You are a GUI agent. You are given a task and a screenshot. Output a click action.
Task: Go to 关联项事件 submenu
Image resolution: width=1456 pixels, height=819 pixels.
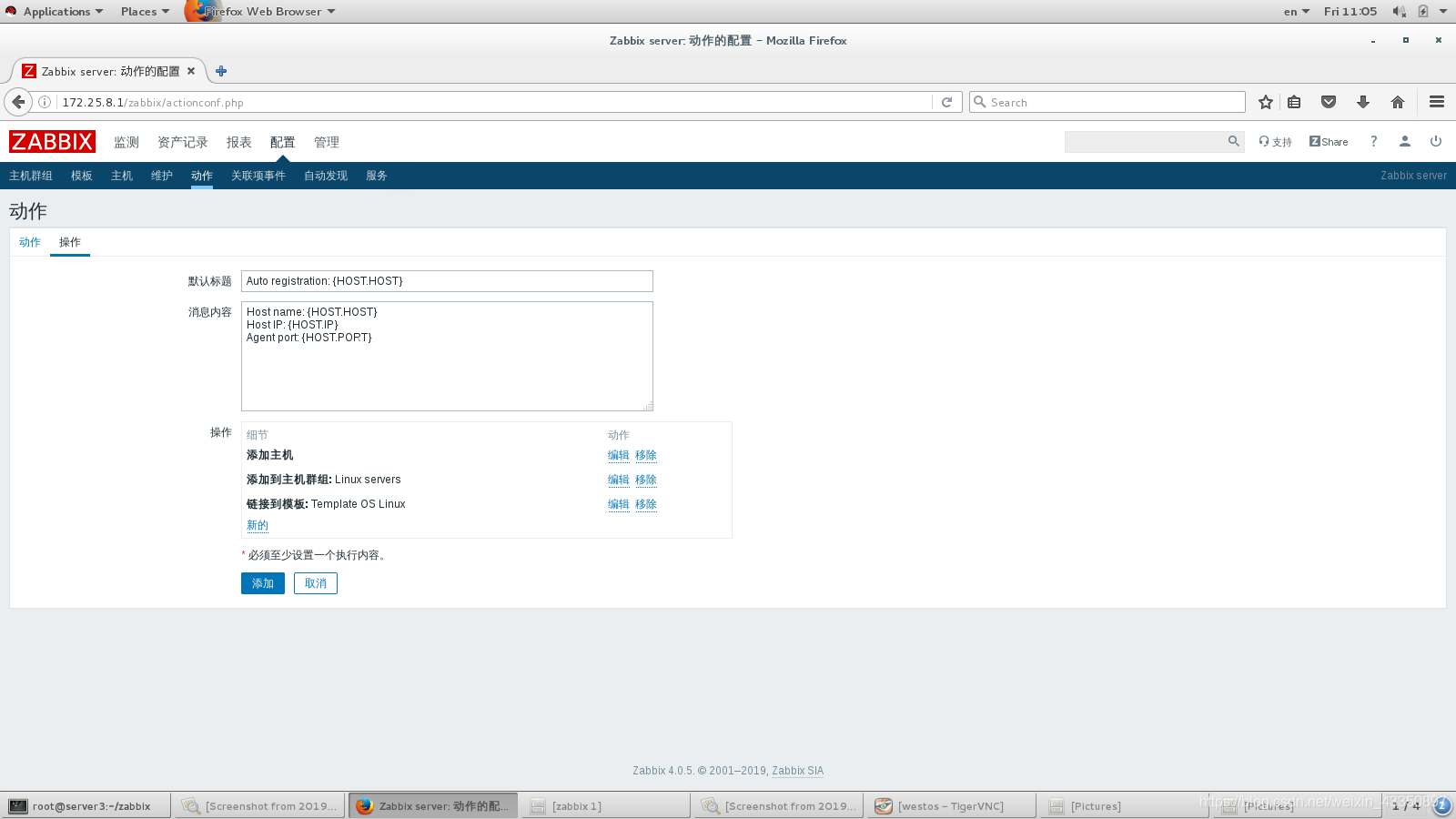click(x=258, y=176)
